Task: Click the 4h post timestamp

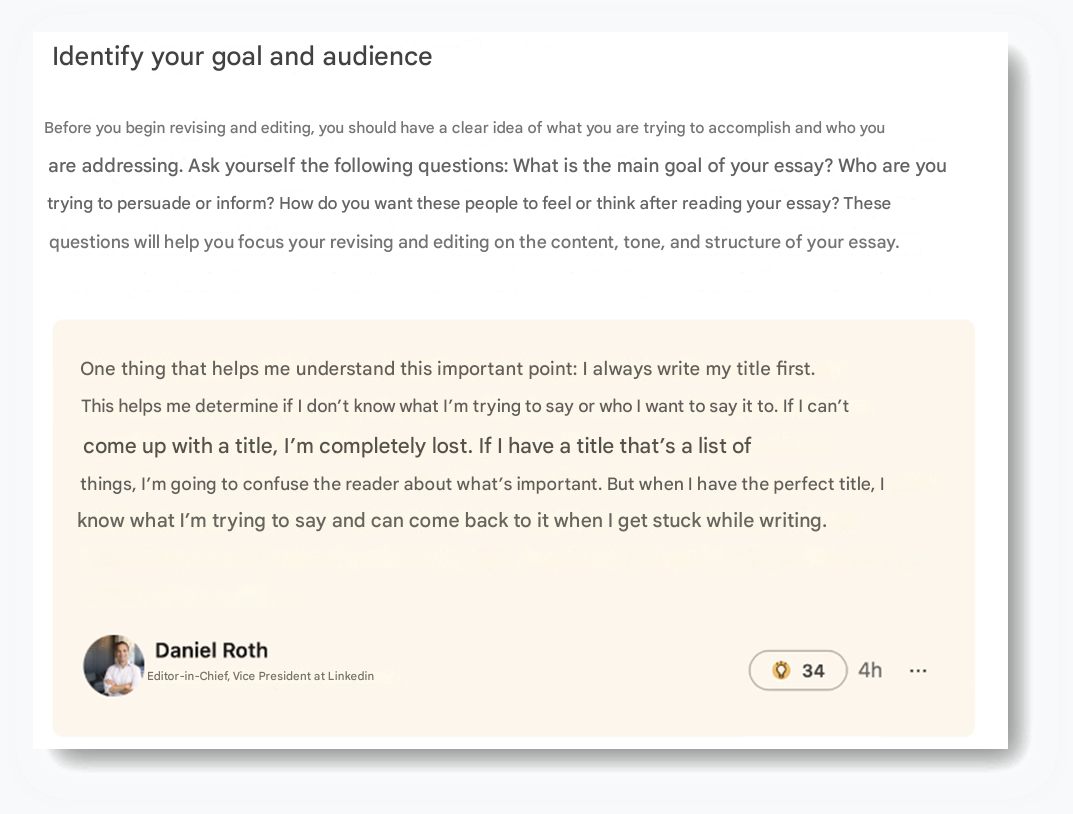Action: (x=870, y=670)
